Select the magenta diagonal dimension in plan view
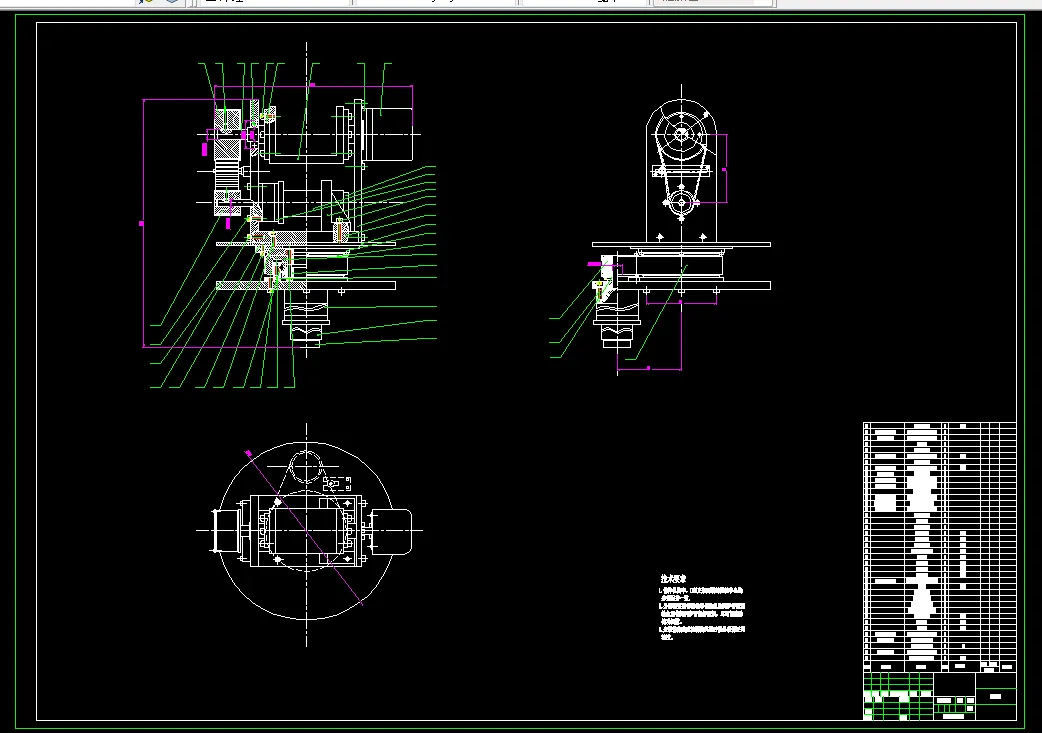 304,528
